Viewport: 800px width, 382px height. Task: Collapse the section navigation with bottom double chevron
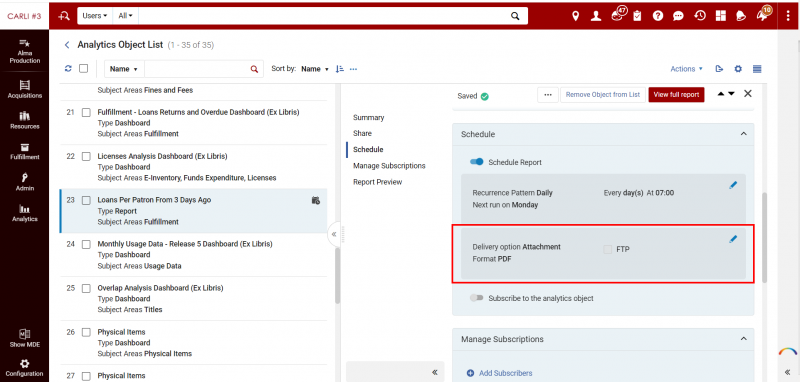[435, 372]
